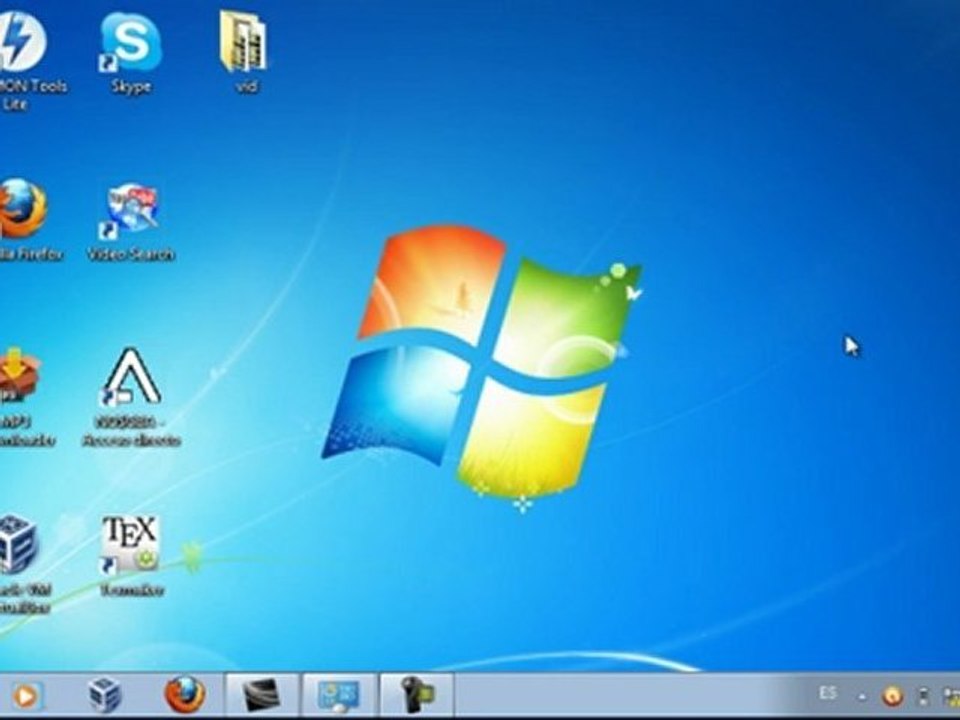
Task: Click the "Video Search" label text
Action: (130, 254)
